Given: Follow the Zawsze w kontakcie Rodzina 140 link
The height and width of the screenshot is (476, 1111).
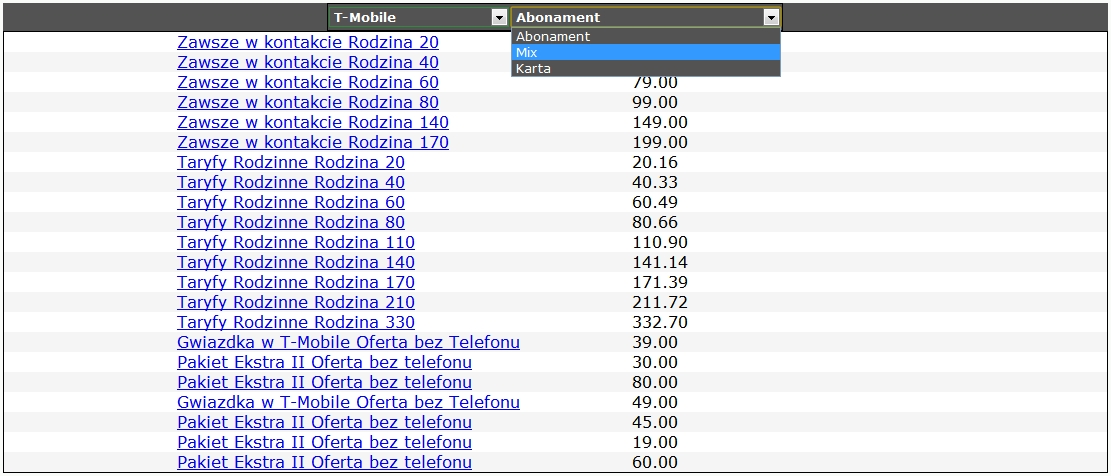Looking at the screenshot, I should point(312,122).
